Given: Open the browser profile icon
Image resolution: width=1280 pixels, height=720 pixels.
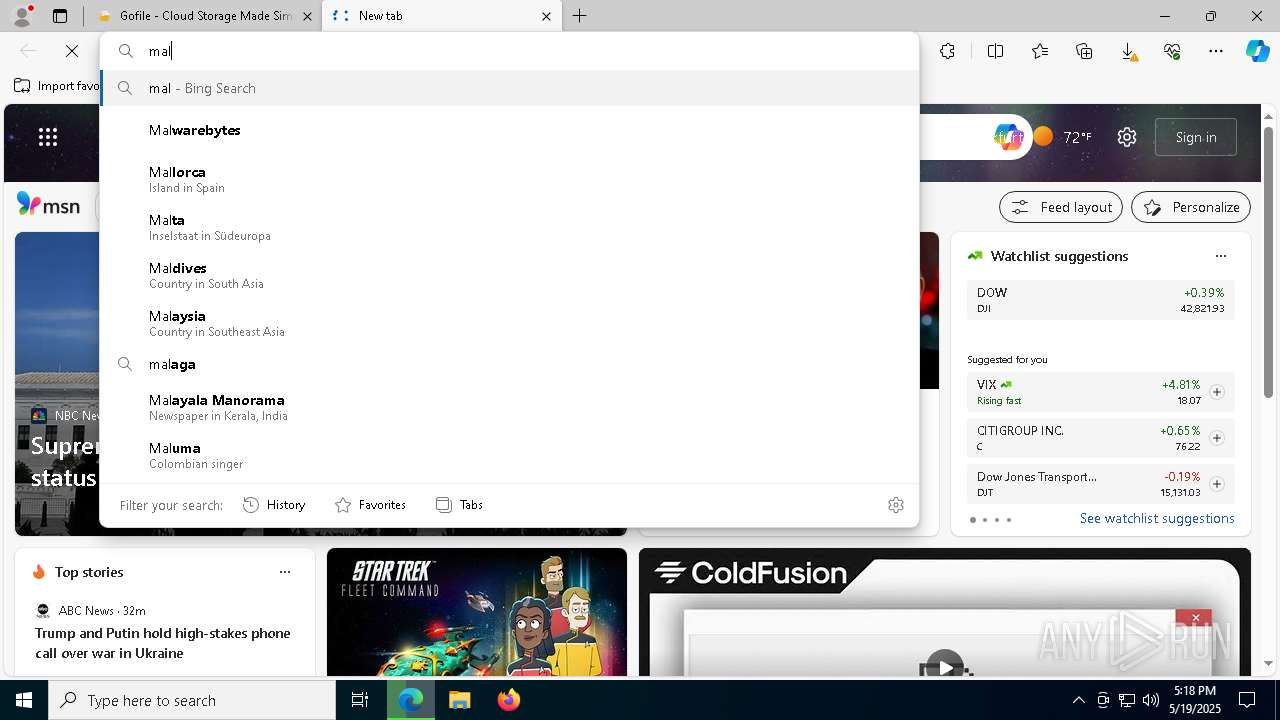Looking at the screenshot, I should 22,16.
